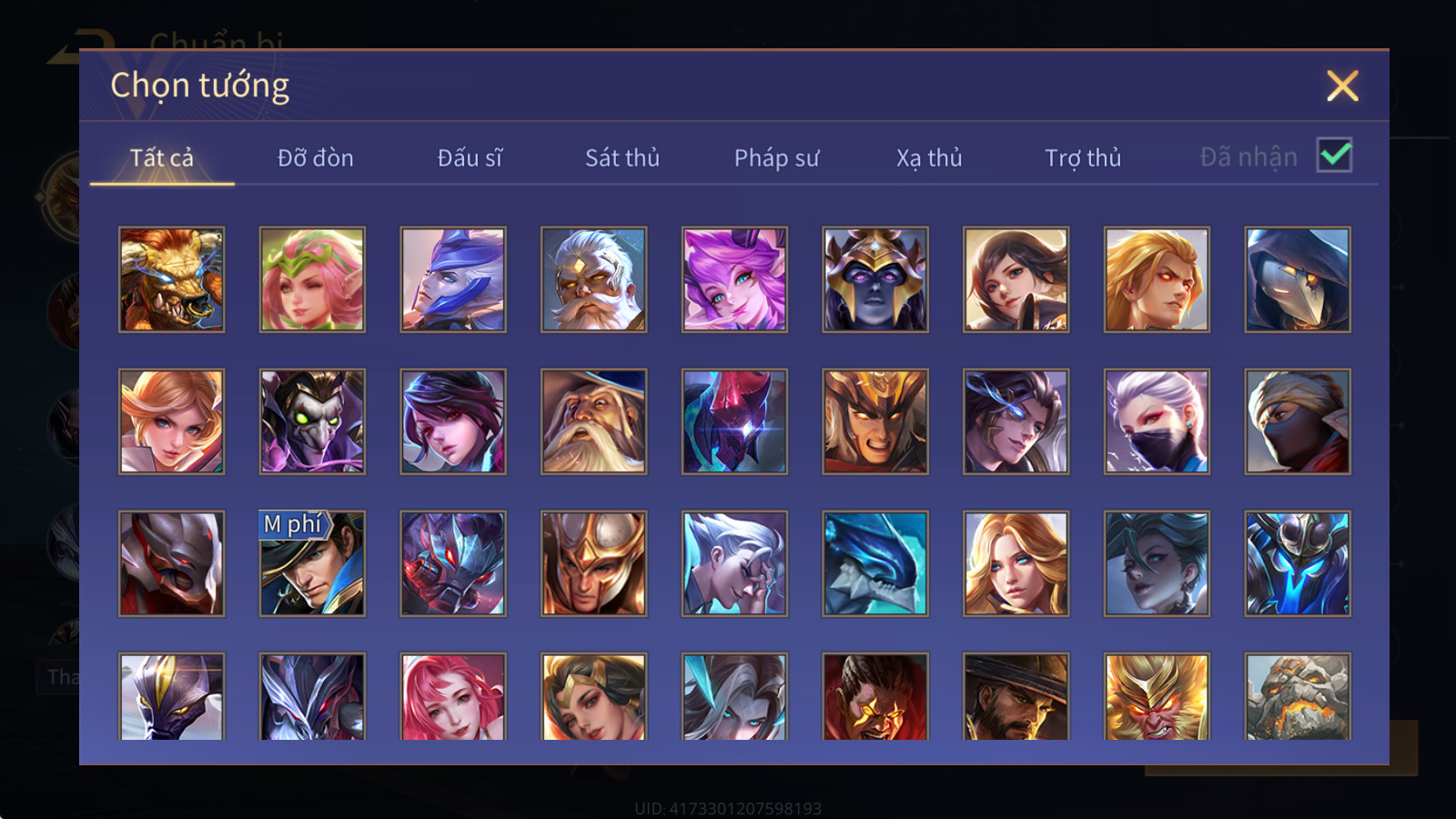Screen dimensions: 1456x819
Task: Select the green-eyed purple jester hero
Action: click(312, 421)
